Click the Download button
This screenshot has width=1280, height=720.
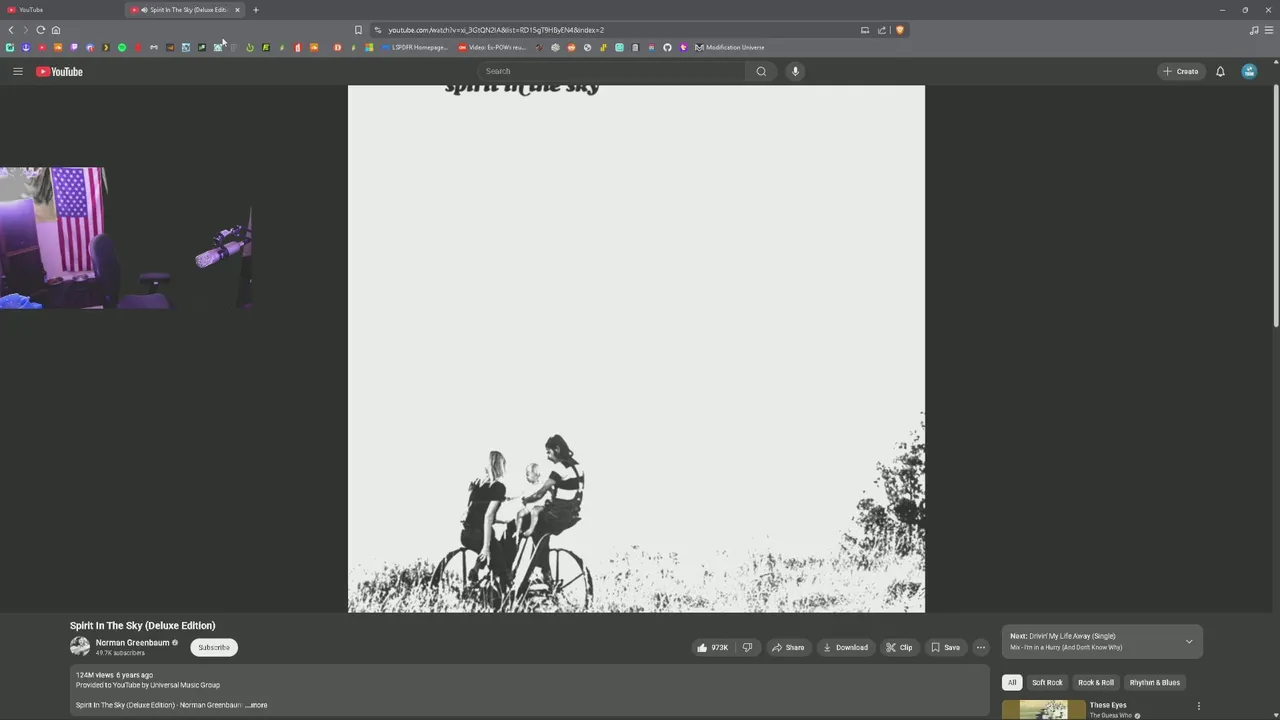(x=845, y=647)
